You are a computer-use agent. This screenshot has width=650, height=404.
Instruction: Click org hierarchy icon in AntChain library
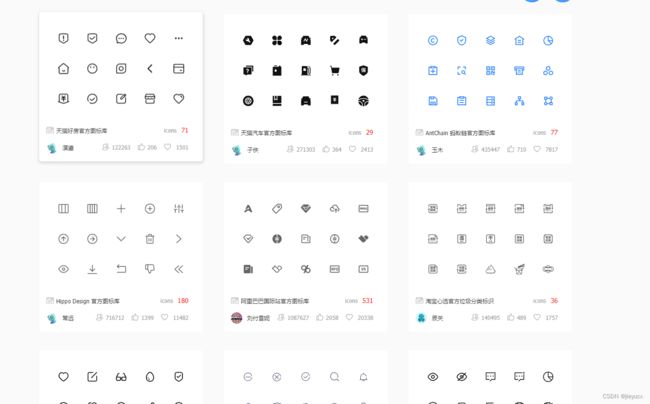click(x=519, y=101)
